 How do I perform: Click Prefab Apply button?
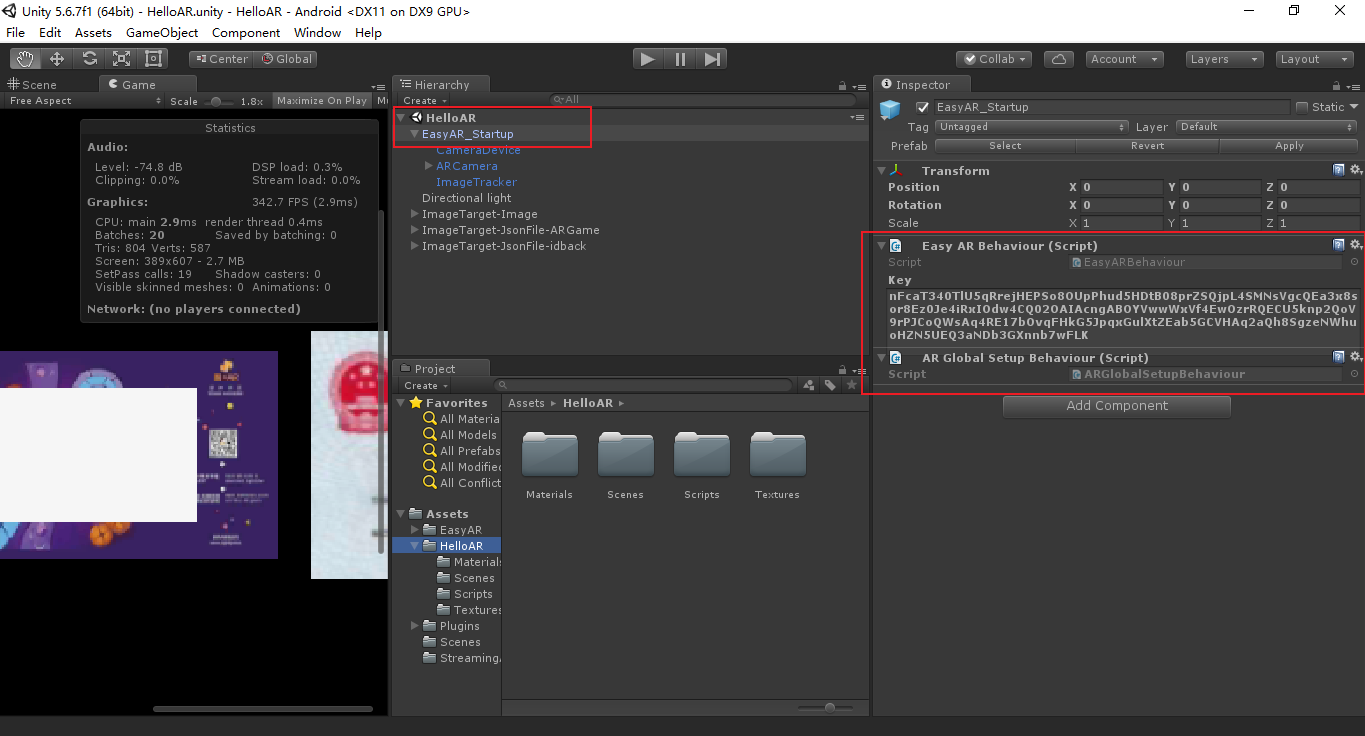[x=1289, y=145]
